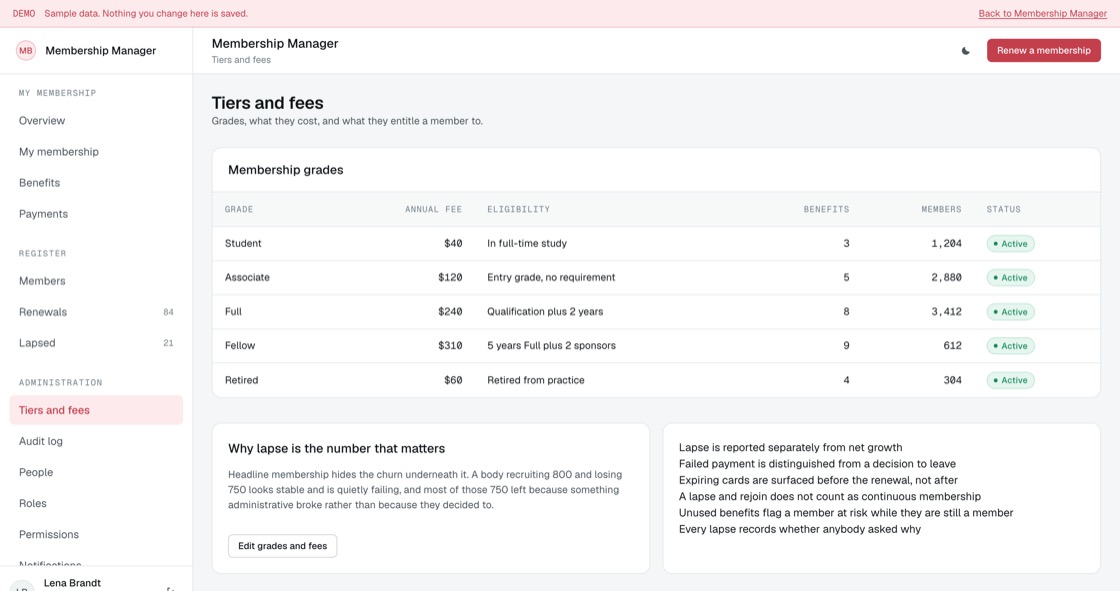Click the Full grade name
Viewport: 1120px width, 591px height.
234,312
